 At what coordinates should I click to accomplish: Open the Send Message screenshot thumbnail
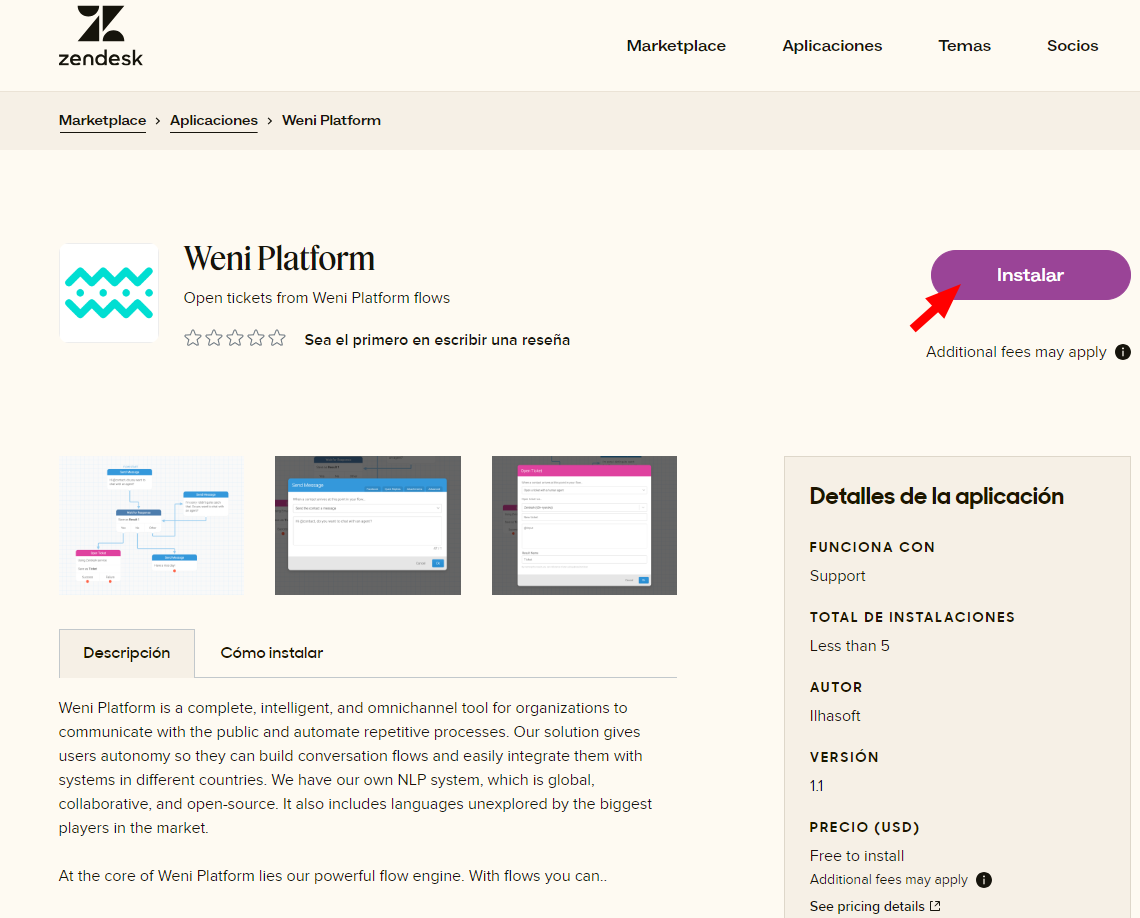tap(367, 525)
